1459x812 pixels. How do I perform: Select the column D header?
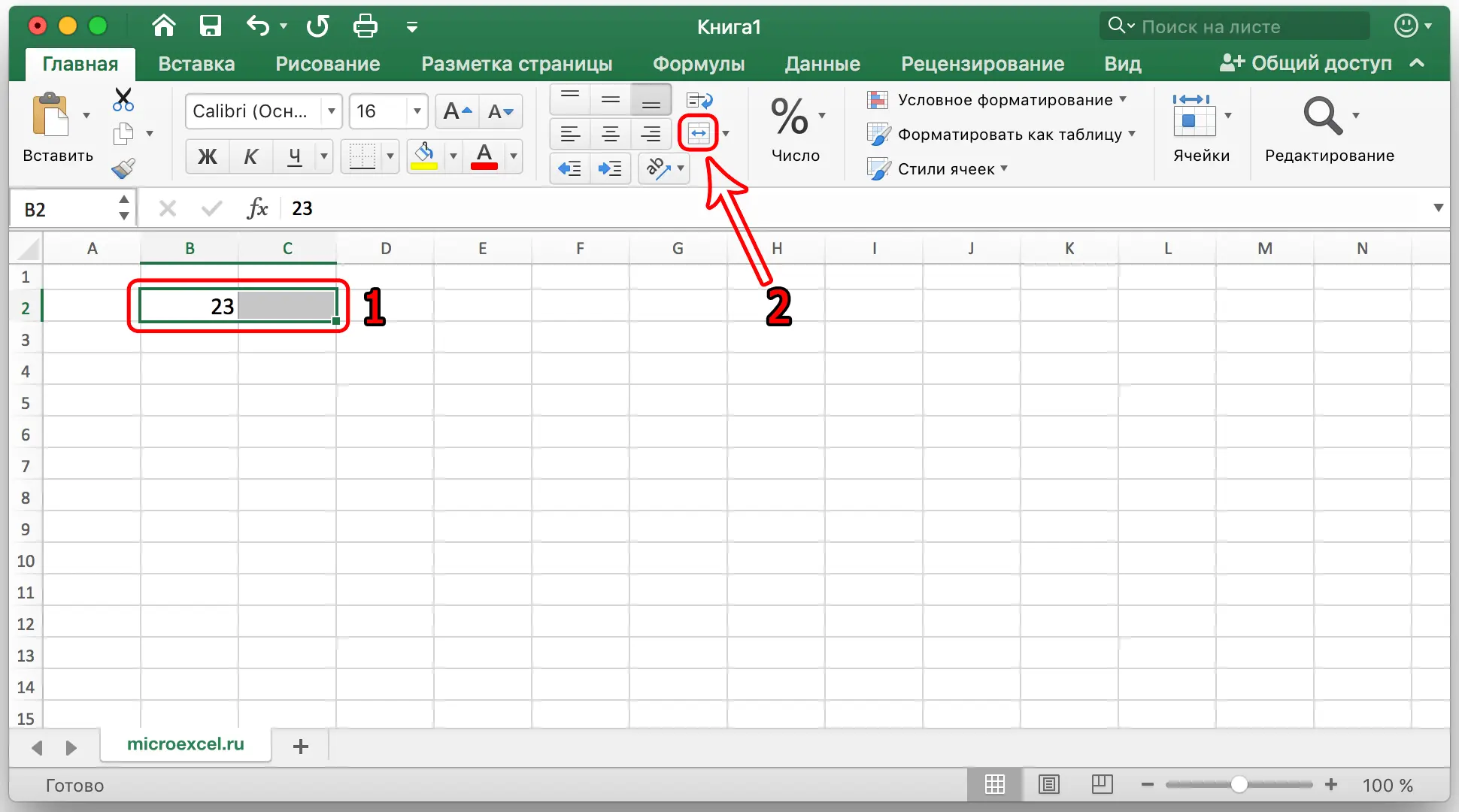385,248
